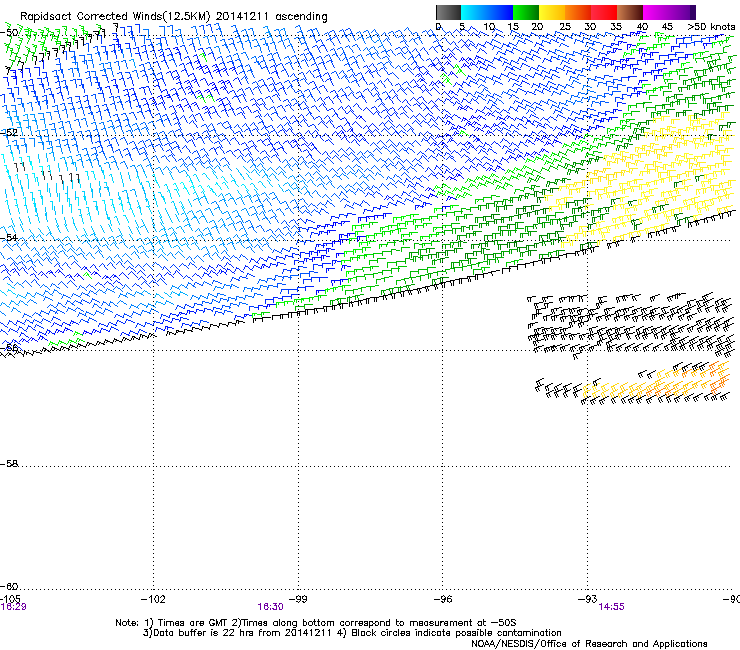Screen dimensions: 740x650
Task: Click the -52 latitude axis label
Action: click(9, 133)
